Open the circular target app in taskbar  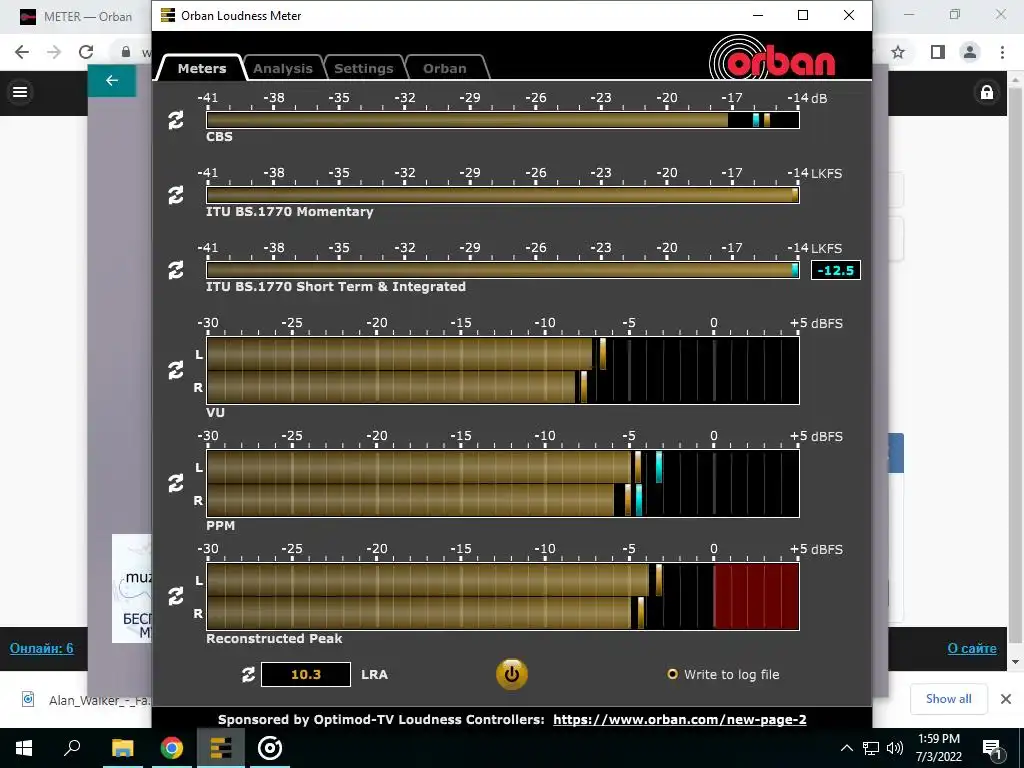pyautogui.click(x=270, y=748)
